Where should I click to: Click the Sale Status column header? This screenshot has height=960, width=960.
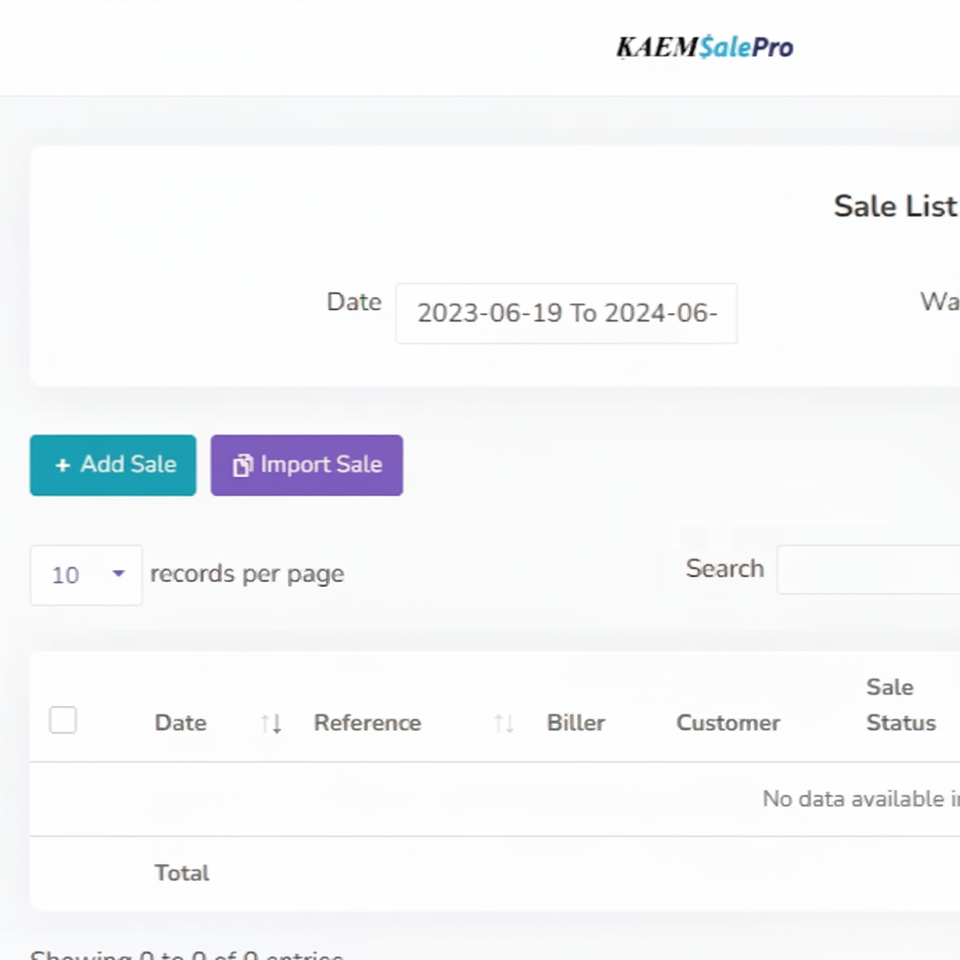point(900,705)
